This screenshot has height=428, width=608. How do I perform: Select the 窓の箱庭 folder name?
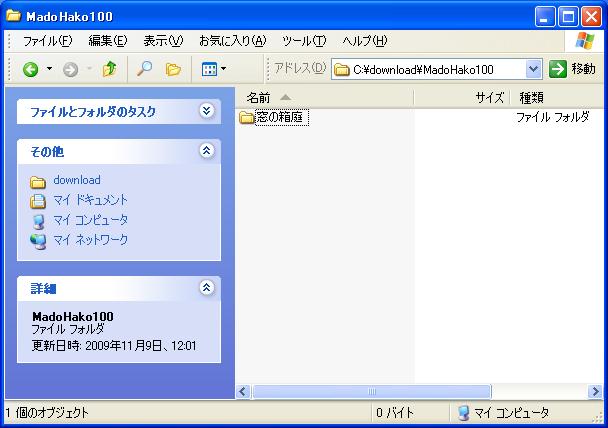click(x=282, y=117)
